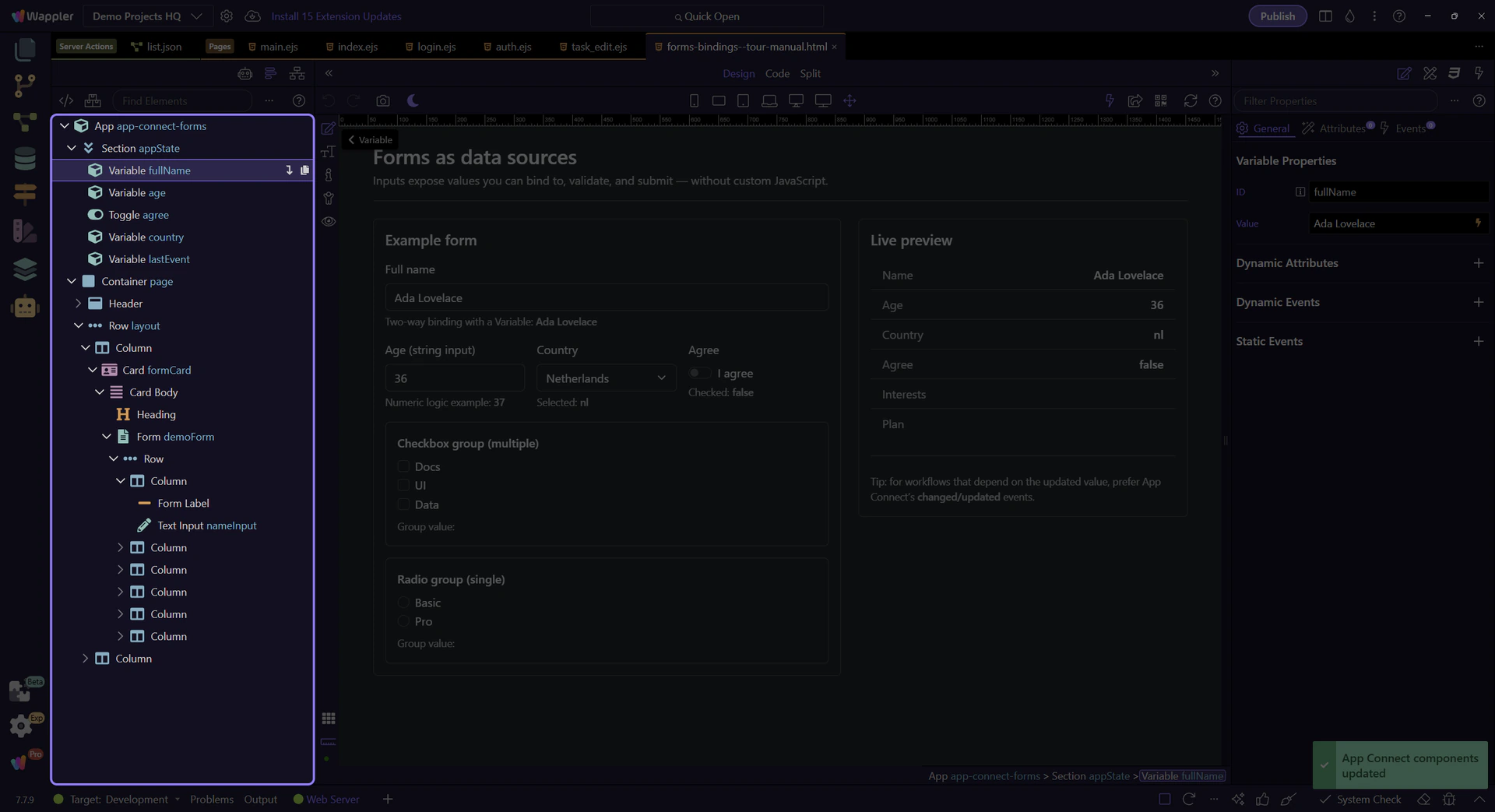This screenshot has height=812, width=1495.
Task: Switch to the Code view tab
Action: pyautogui.click(x=776, y=73)
